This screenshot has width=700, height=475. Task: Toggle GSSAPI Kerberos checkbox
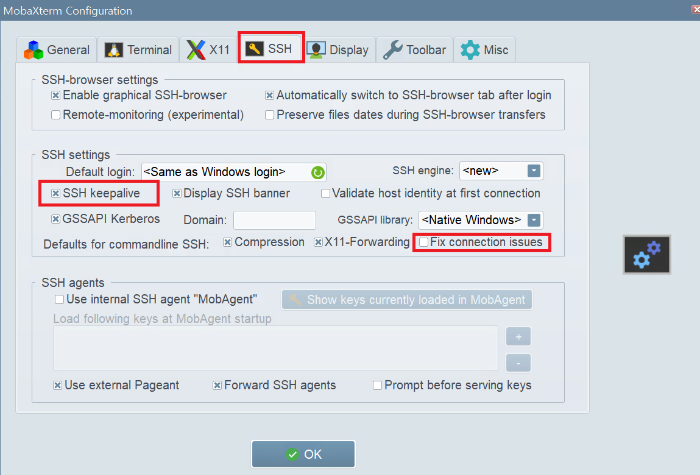point(55,219)
